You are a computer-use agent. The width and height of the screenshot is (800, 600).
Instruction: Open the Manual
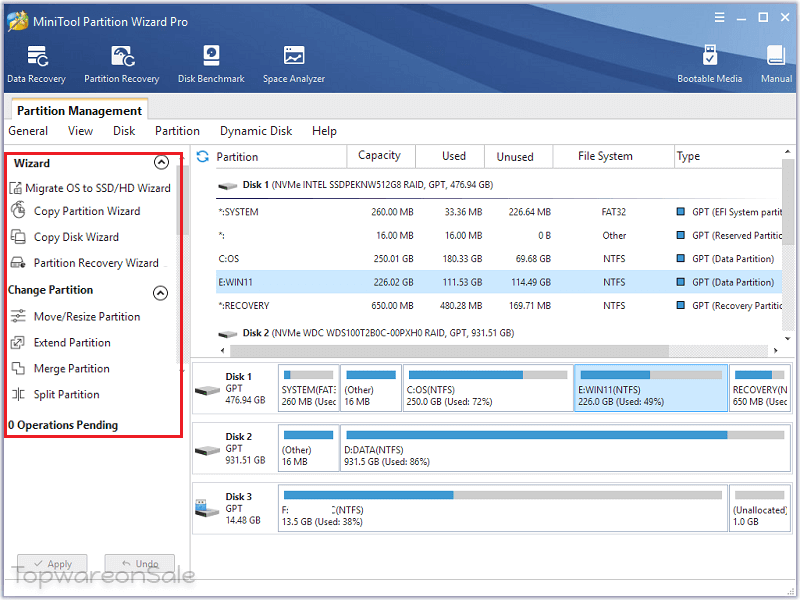tap(776, 64)
